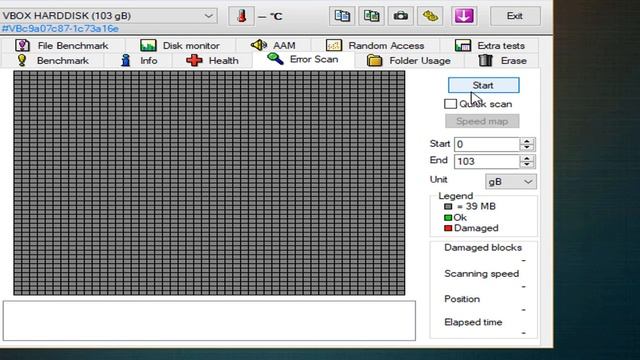This screenshot has height=360, width=640.
Task: Open the AAM tab
Action: coord(273,45)
